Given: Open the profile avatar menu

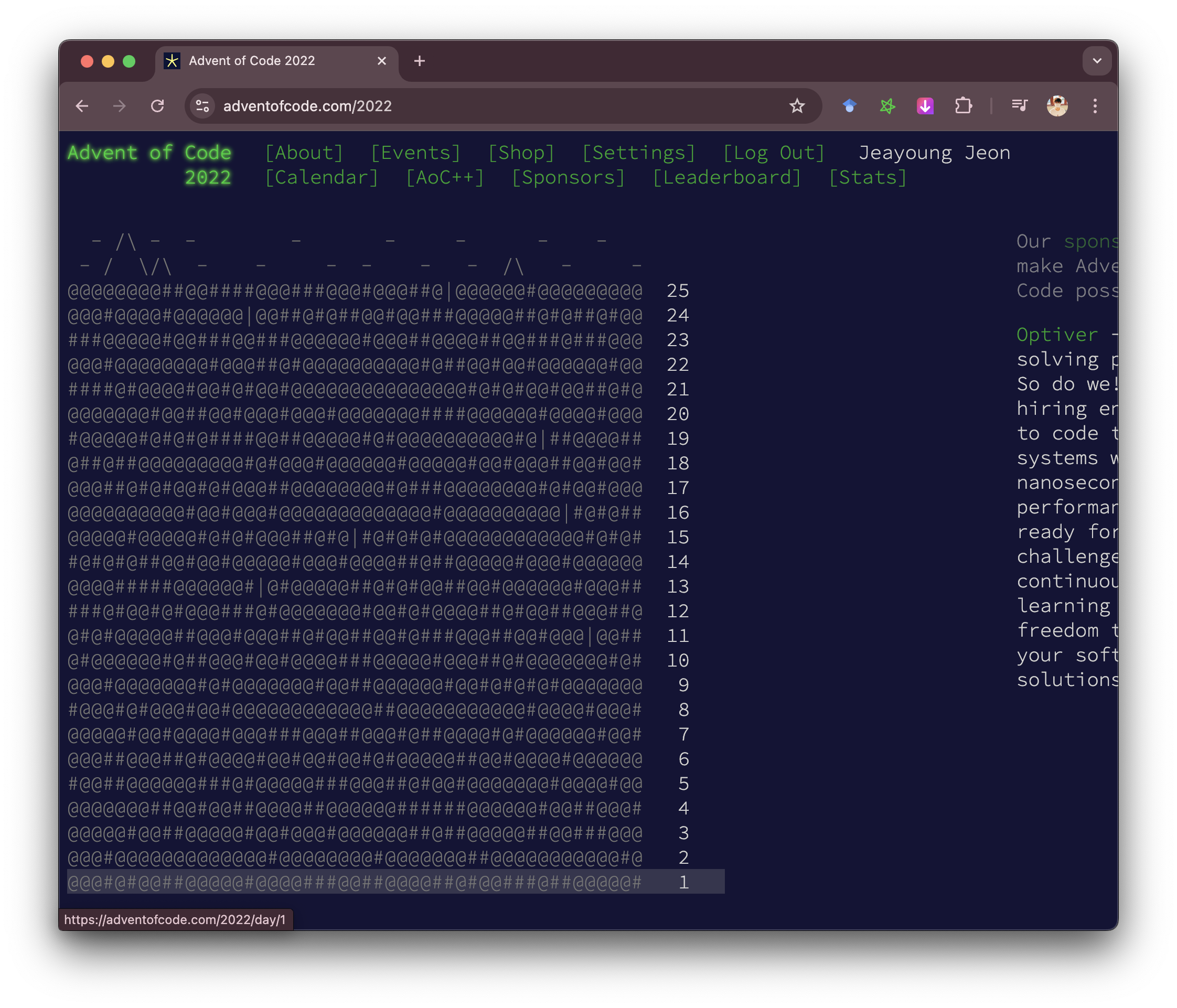Looking at the screenshot, I should 1057,106.
